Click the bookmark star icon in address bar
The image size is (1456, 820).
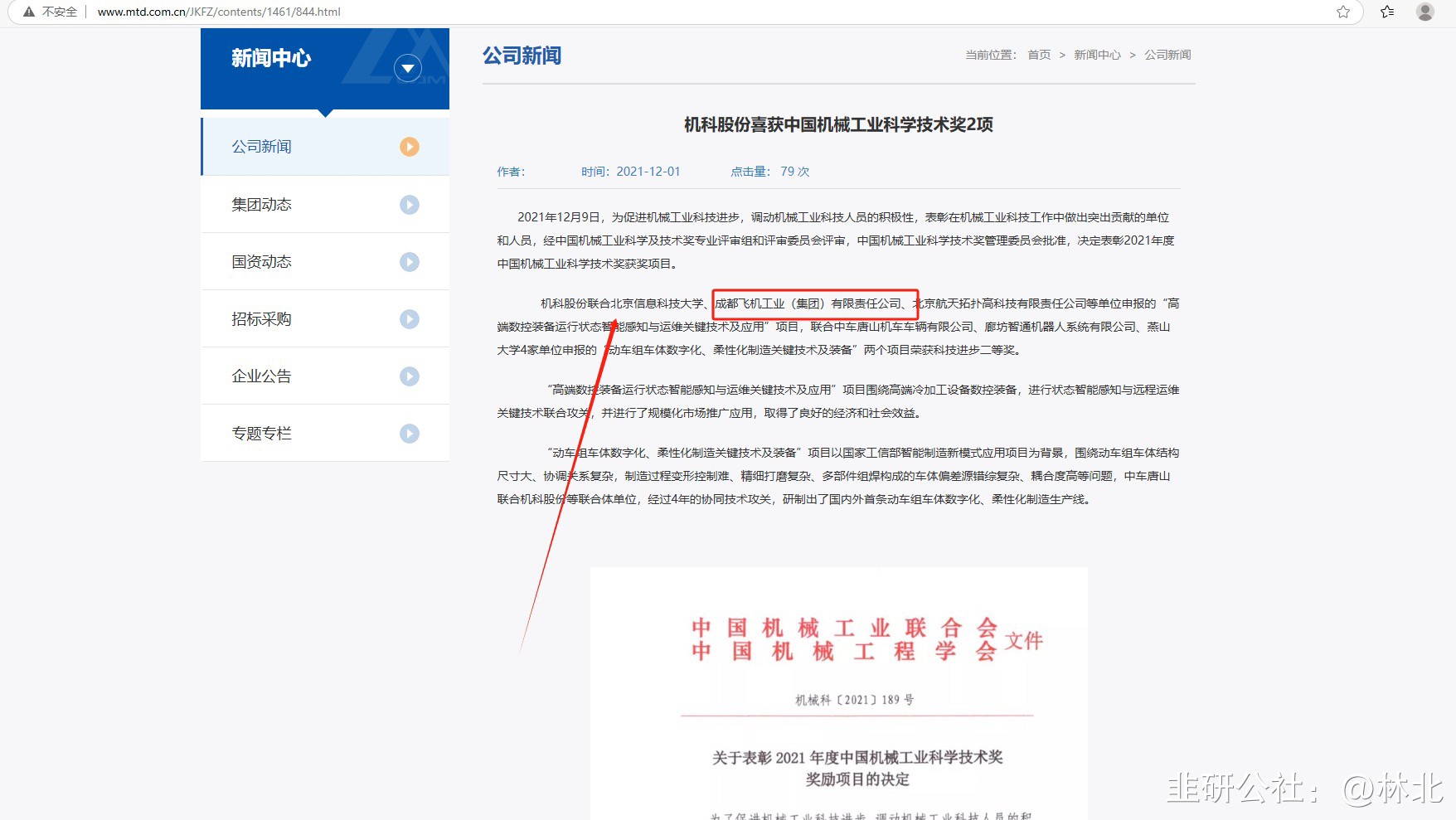click(x=1343, y=12)
